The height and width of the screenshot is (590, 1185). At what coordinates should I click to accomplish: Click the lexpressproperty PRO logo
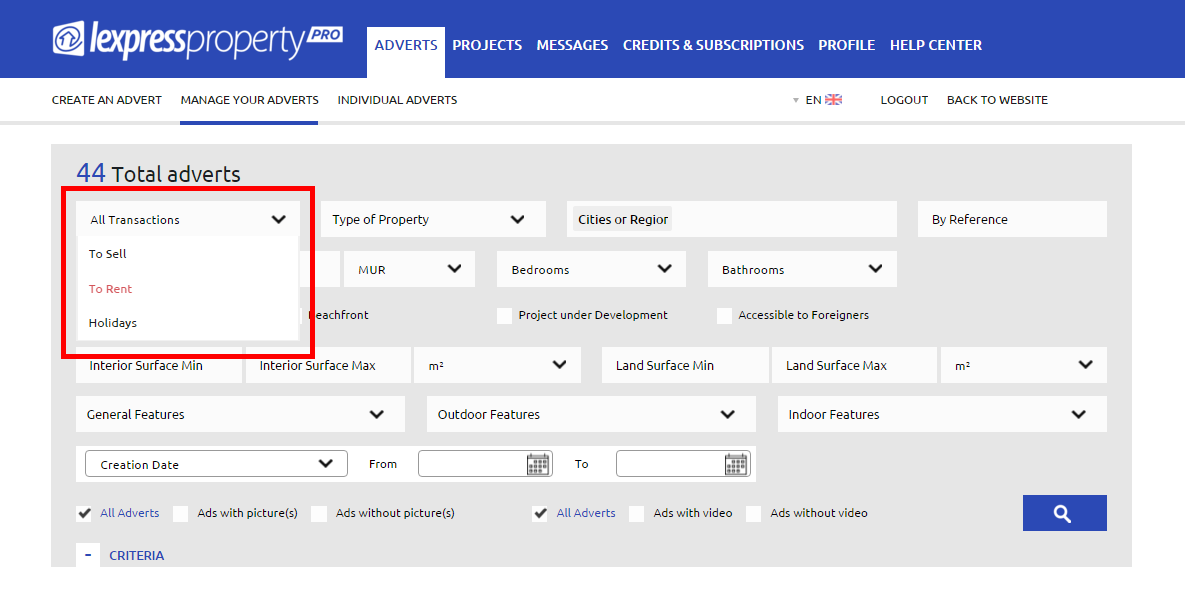coord(198,41)
